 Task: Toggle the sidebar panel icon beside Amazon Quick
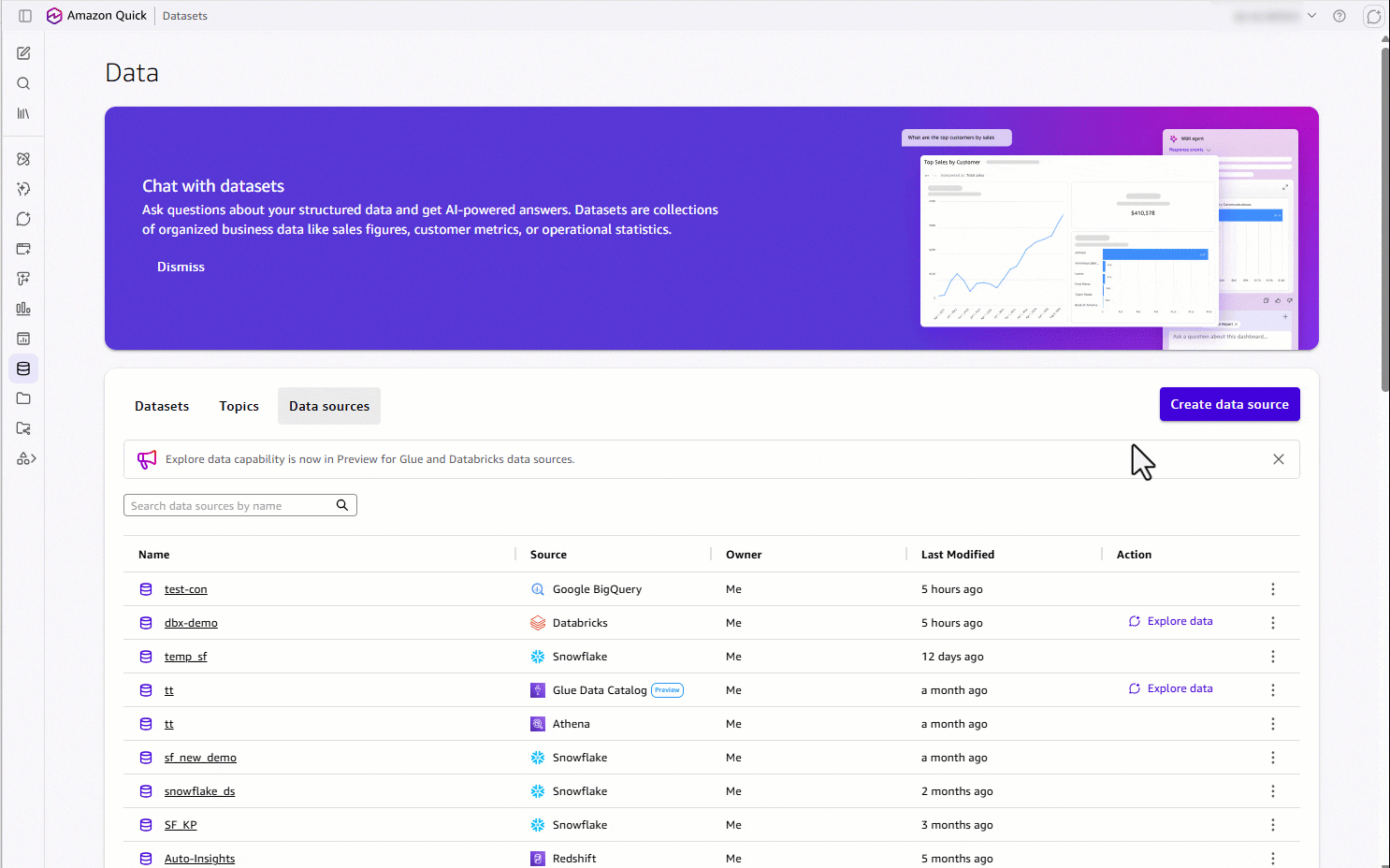pyautogui.click(x=25, y=16)
